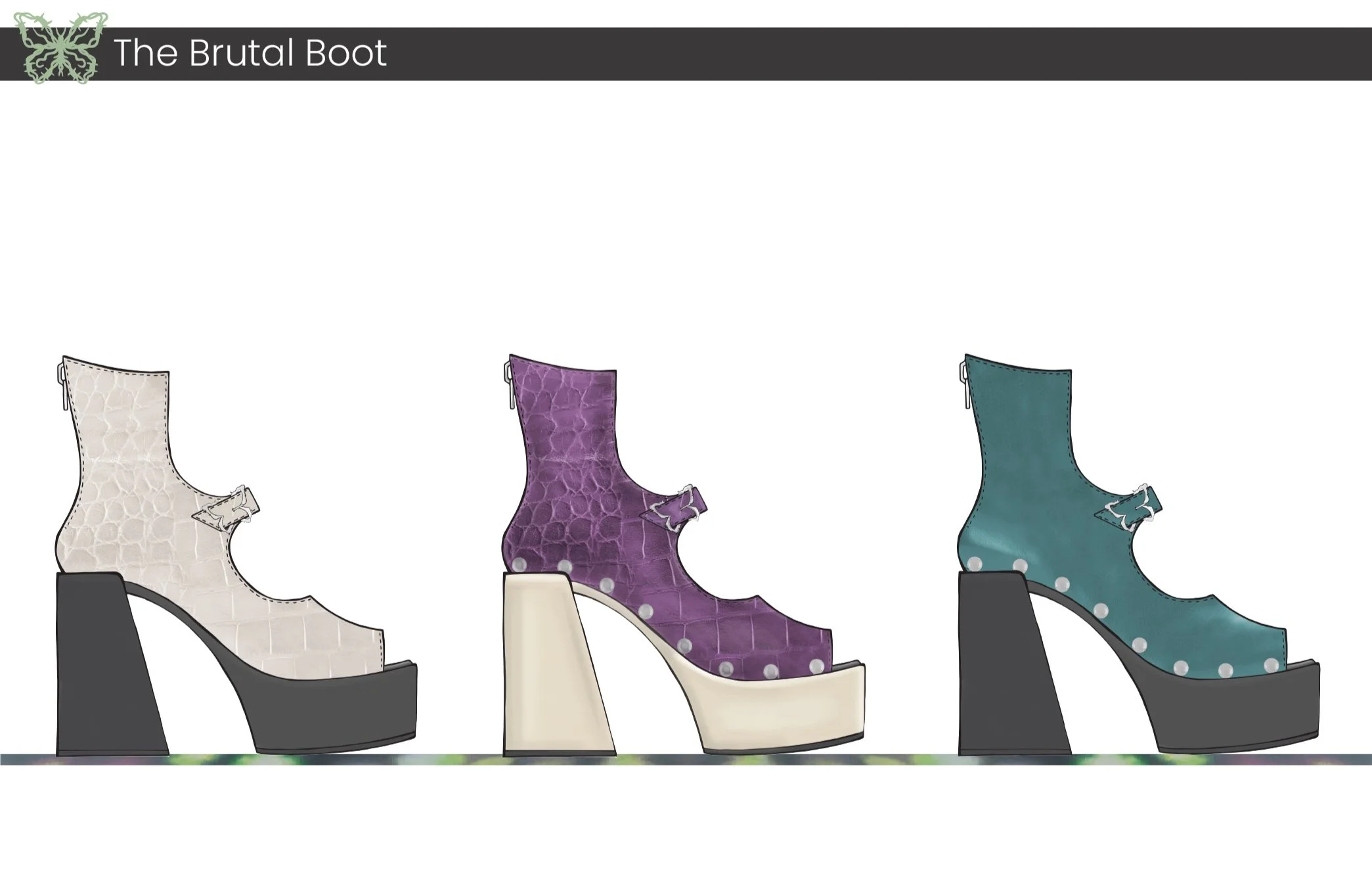This screenshot has height=887, width=1372.
Task: Click the dark gray header bar
Action: point(854,54)
